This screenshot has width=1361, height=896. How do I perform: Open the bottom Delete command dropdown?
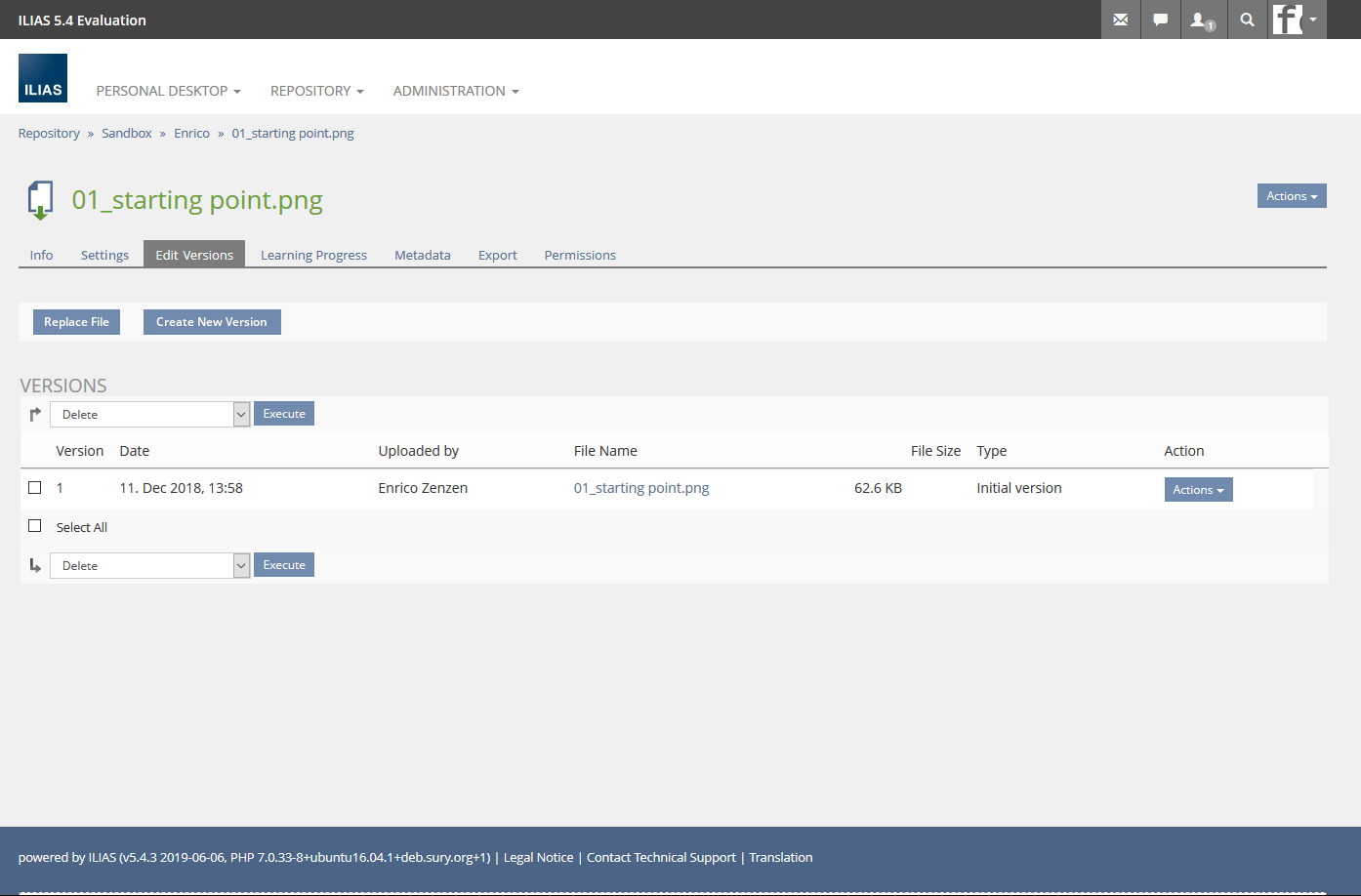[x=150, y=566]
